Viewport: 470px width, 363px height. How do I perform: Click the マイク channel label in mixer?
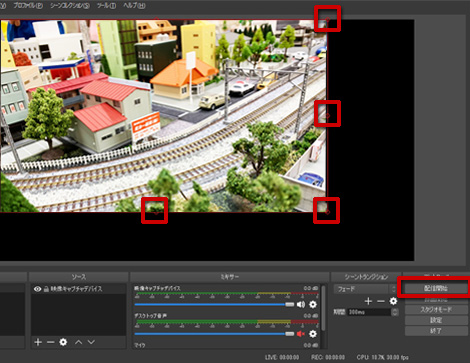point(140,345)
